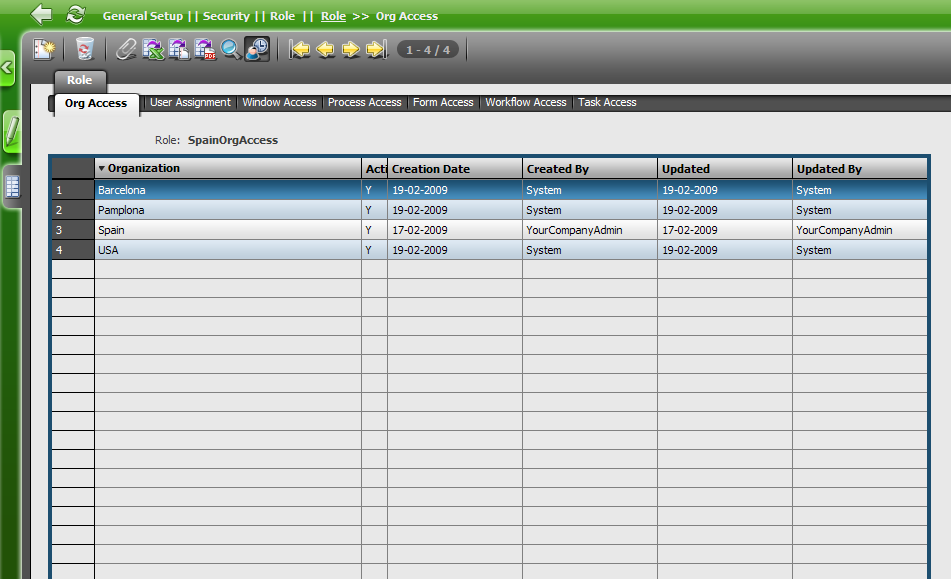Switch to grid view using left side icon
Image resolution: width=951 pixels, height=579 pixels.
[12, 186]
